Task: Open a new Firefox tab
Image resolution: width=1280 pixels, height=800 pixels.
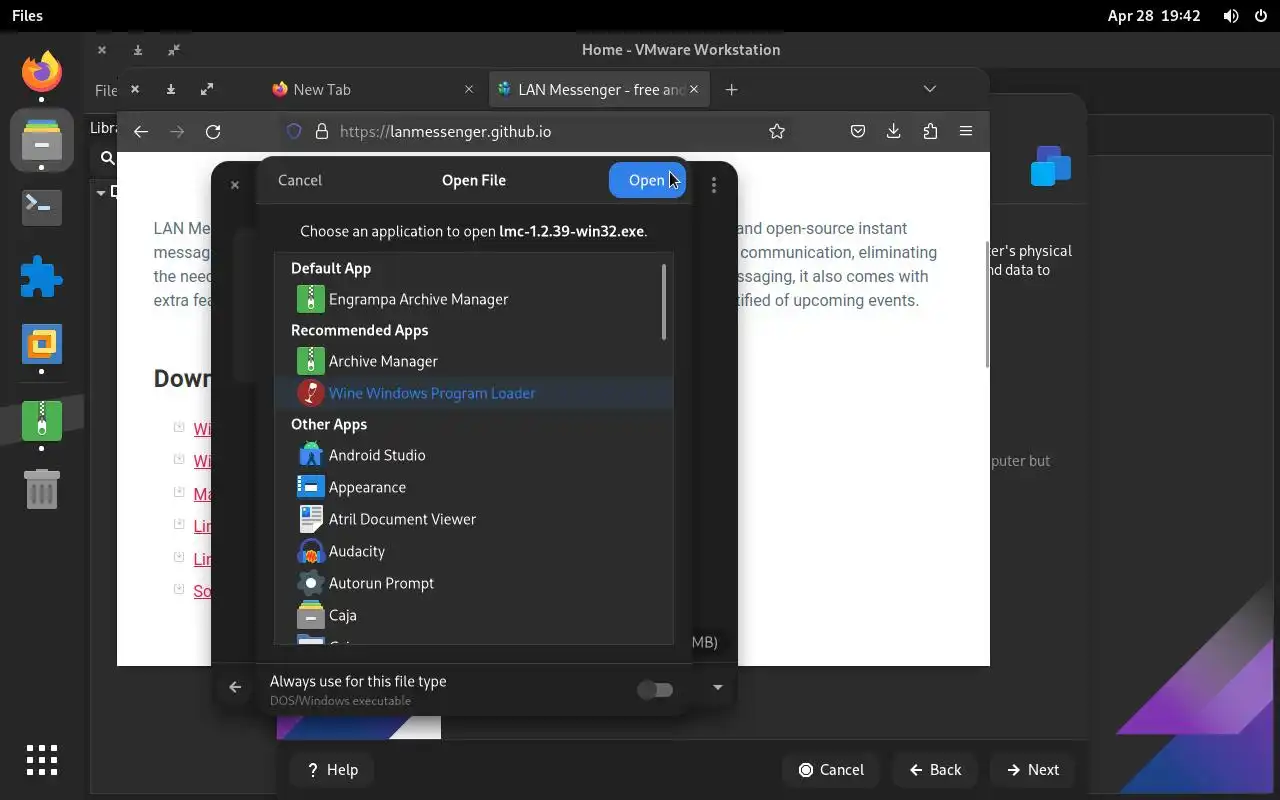Action: [731, 90]
